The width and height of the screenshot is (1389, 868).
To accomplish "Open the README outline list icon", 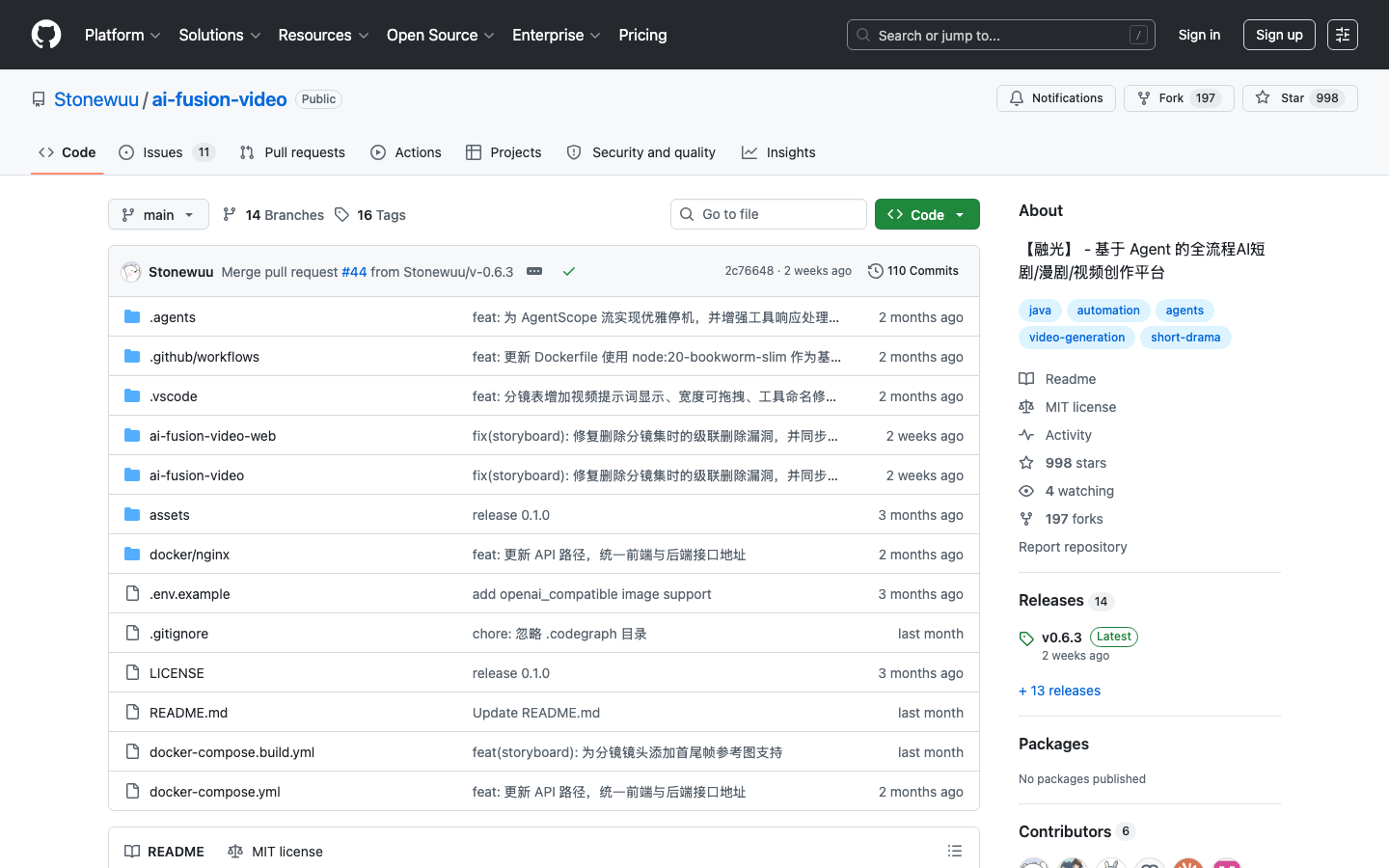I will [955, 851].
